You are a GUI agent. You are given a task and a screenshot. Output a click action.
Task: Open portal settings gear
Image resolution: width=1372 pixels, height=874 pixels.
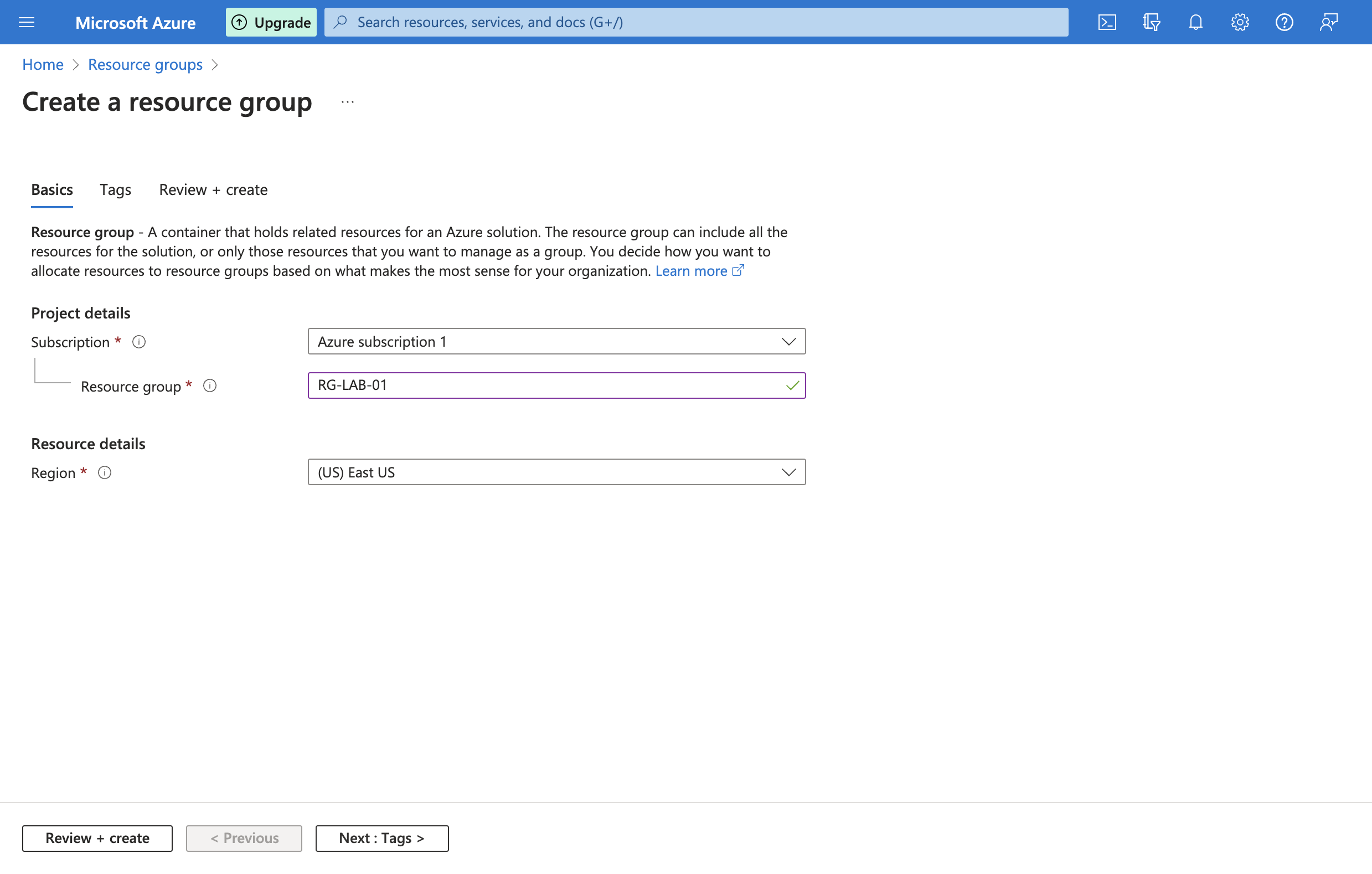click(x=1240, y=22)
